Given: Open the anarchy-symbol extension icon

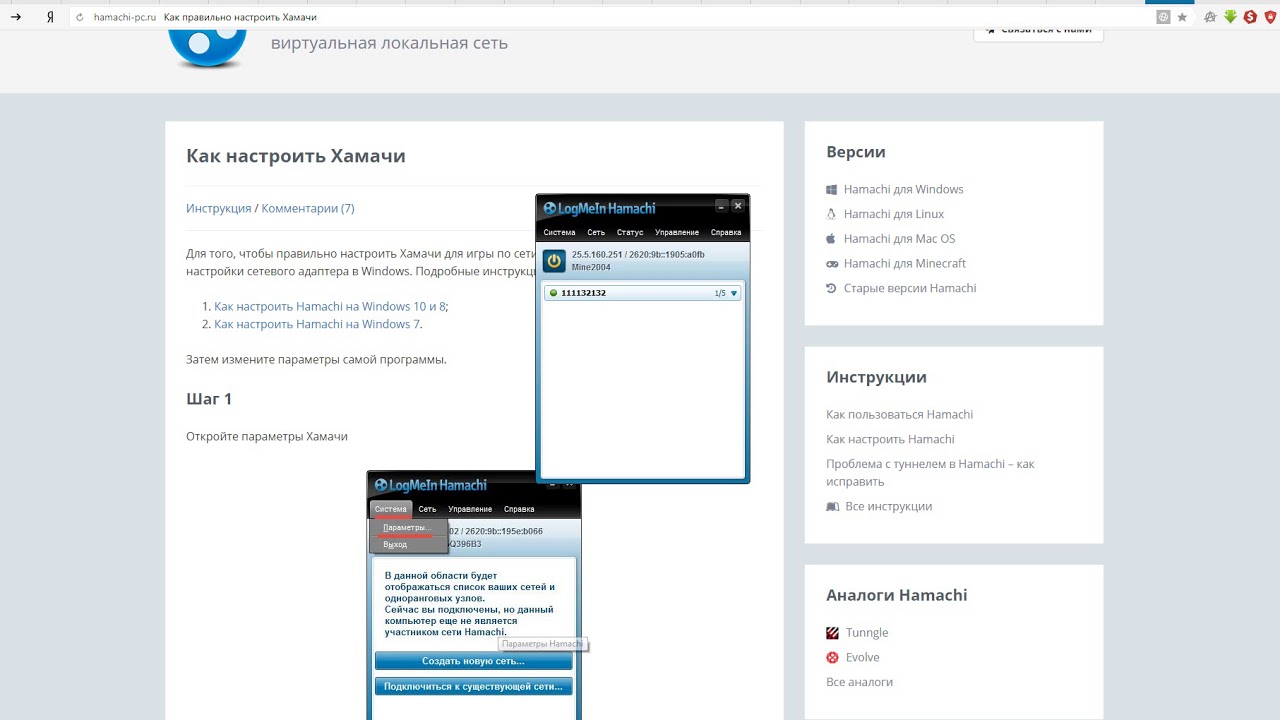Looking at the screenshot, I should [x=1211, y=17].
